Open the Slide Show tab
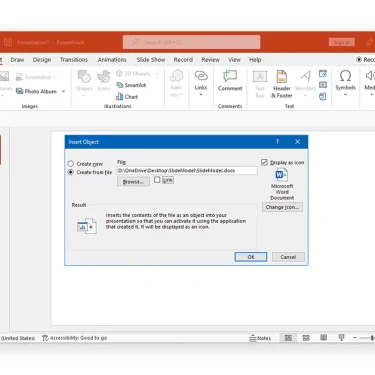The width and height of the screenshot is (375, 375). [151, 60]
